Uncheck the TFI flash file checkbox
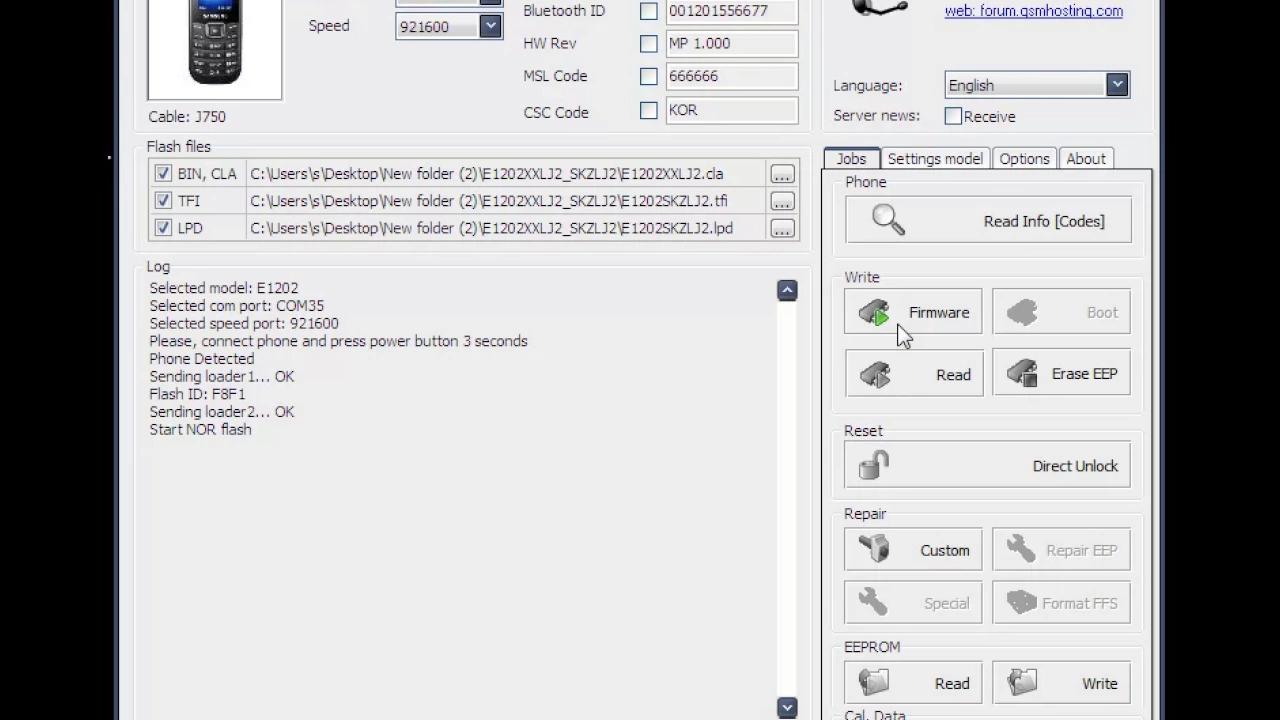 pos(163,201)
